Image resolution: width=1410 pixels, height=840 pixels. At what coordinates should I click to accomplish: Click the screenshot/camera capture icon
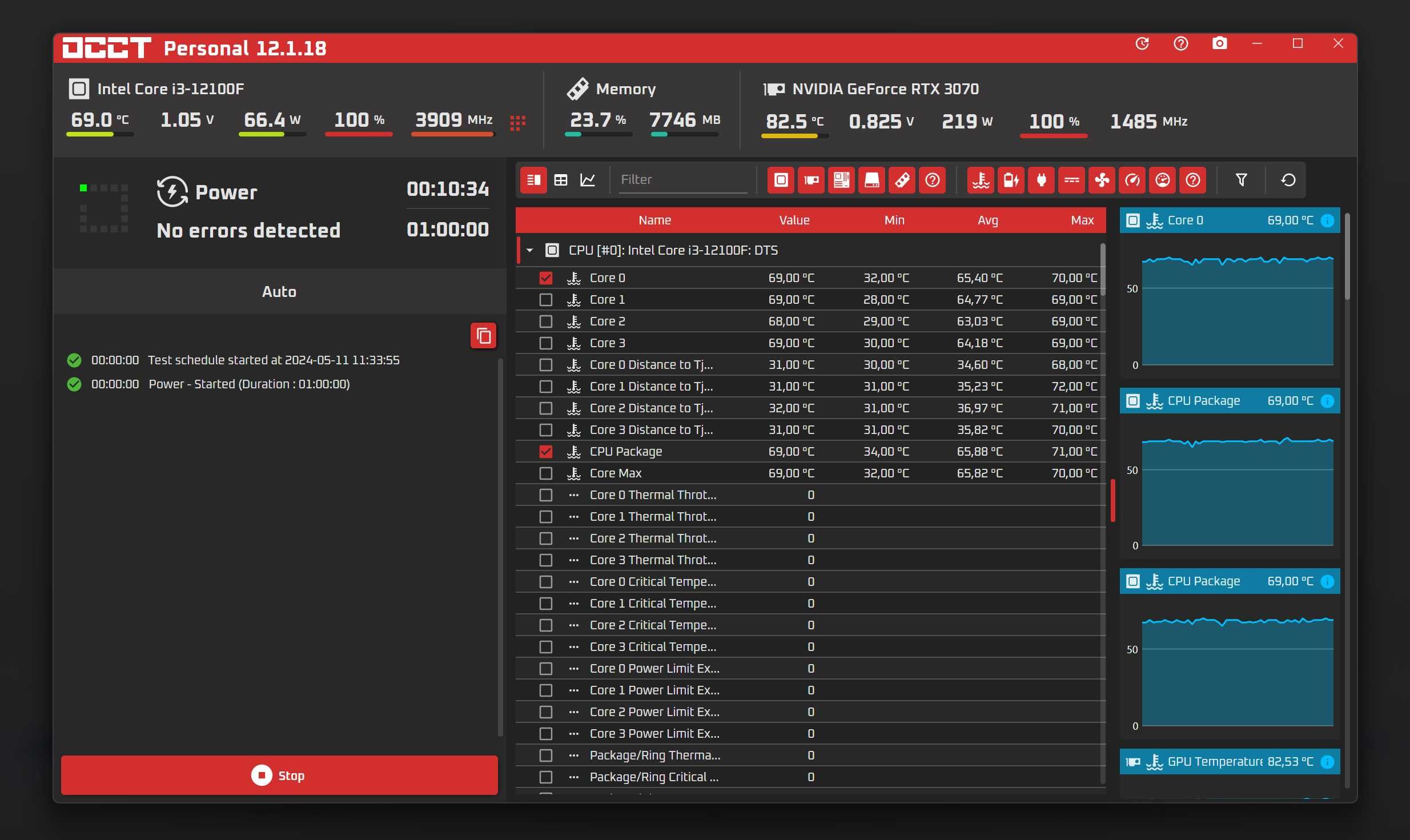pos(1218,42)
